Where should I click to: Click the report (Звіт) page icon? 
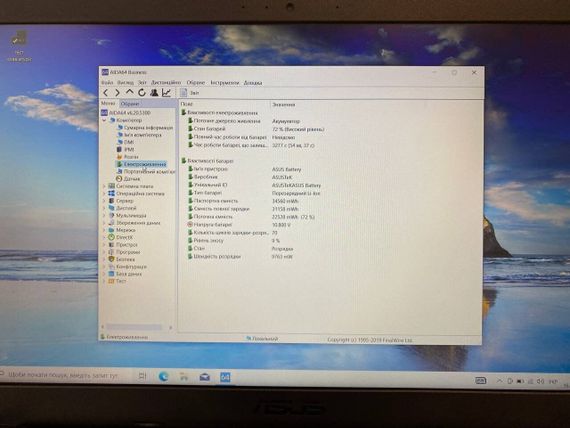[x=184, y=93]
